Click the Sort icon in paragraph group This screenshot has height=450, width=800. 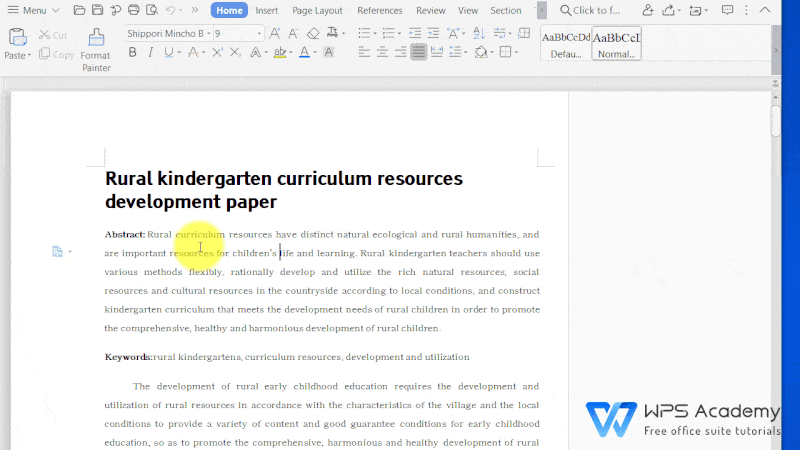(x=480, y=33)
